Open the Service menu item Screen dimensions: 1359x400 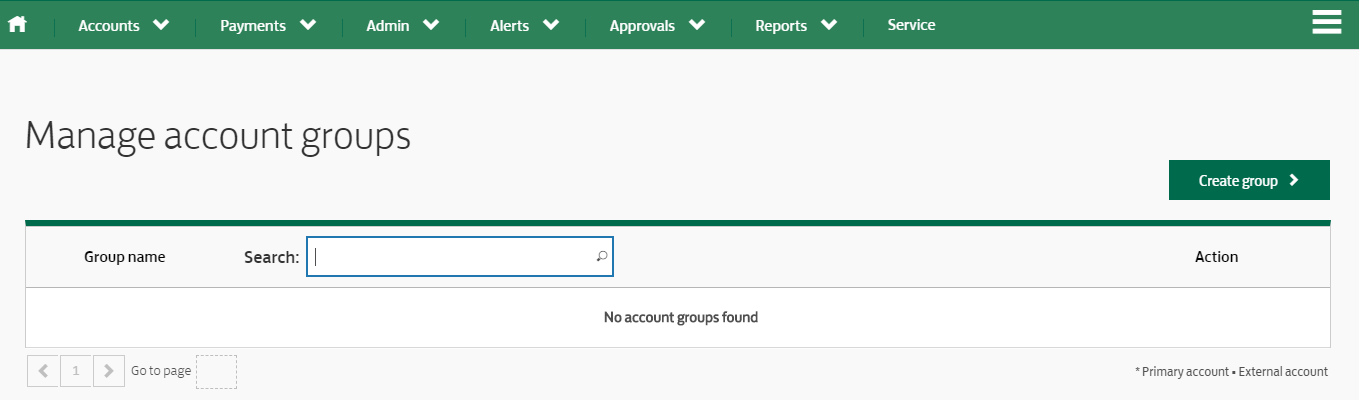(911, 25)
